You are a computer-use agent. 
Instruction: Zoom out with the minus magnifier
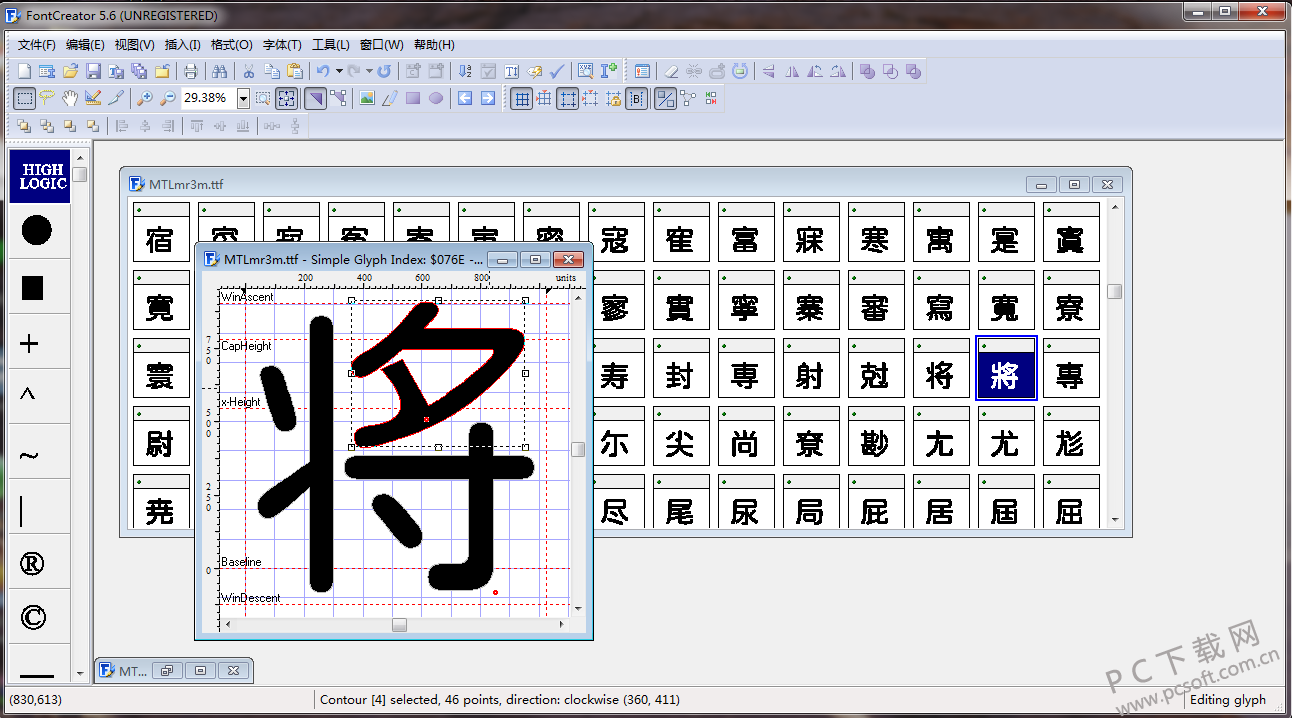[x=168, y=98]
